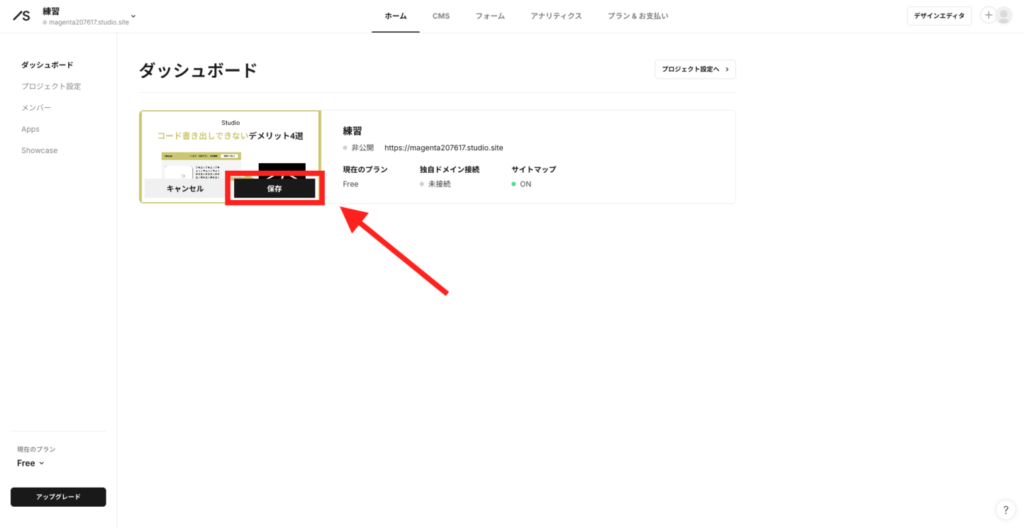Open the フォーム tab

point(490,16)
